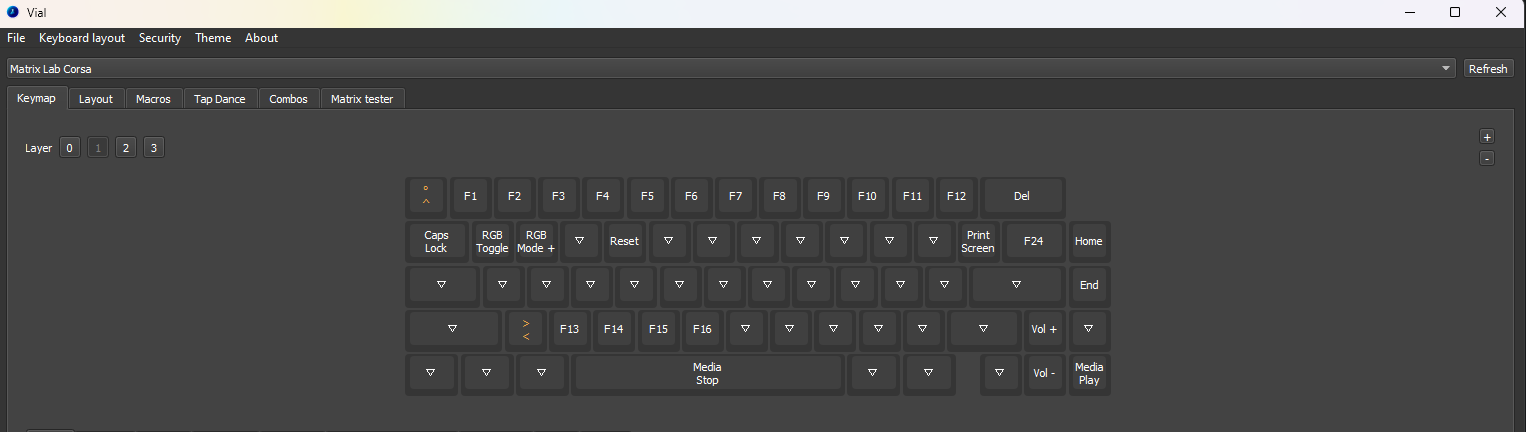The image size is (1526, 432).
Task: Select layer 1
Action: click(x=97, y=148)
